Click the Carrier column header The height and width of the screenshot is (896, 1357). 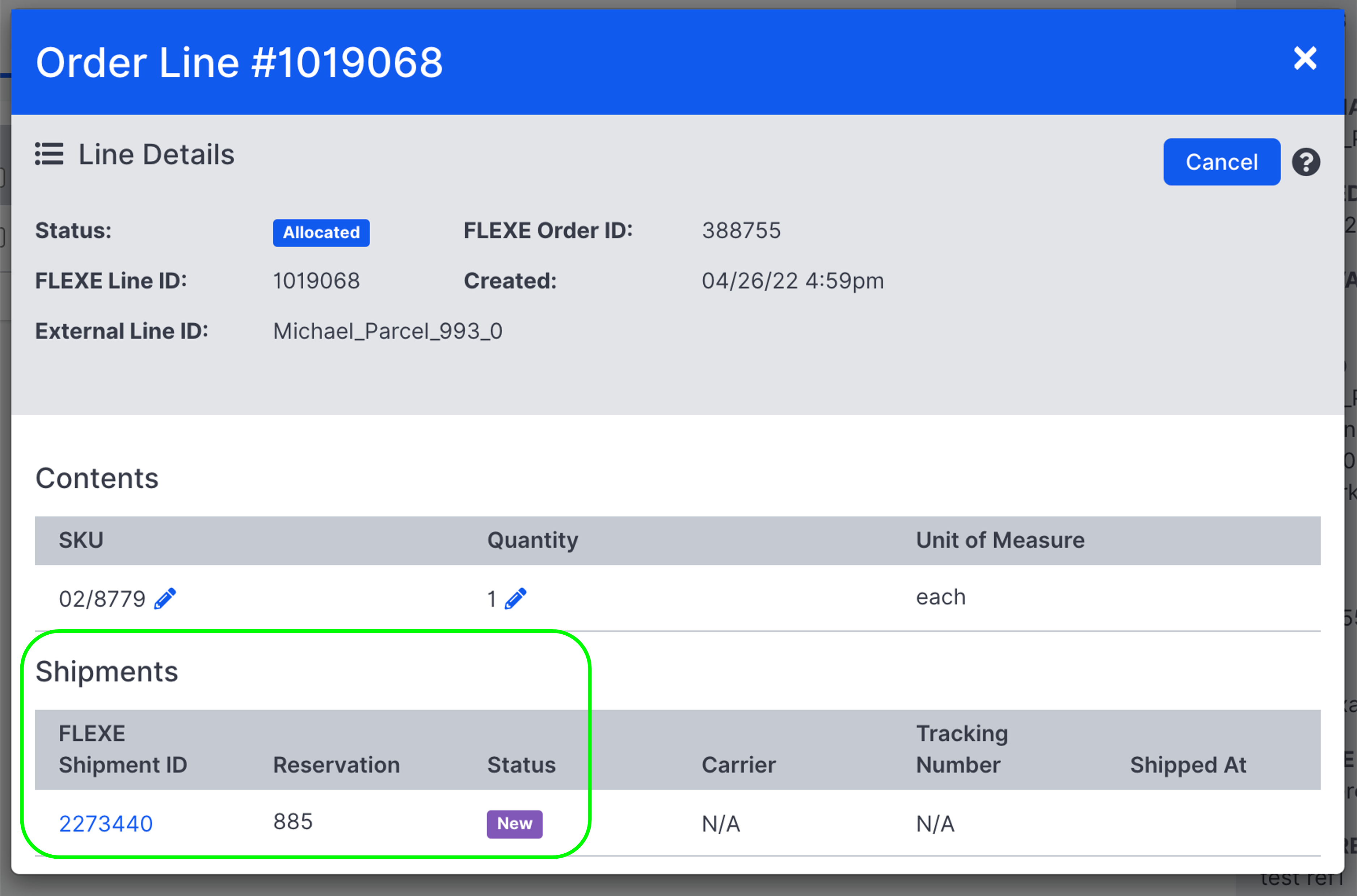pyautogui.click(x=739, y=765)
